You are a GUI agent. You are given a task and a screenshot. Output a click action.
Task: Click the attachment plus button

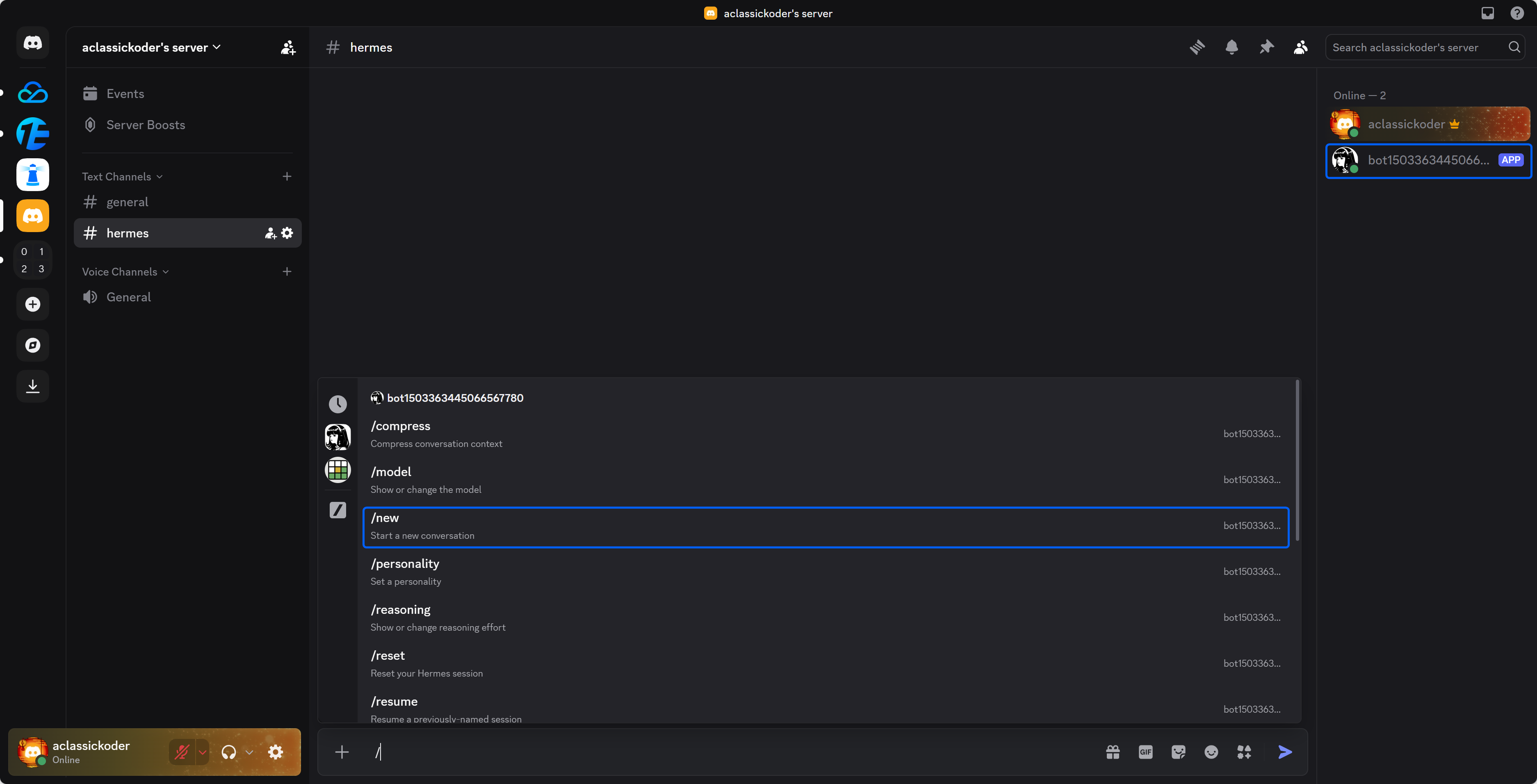342,752
